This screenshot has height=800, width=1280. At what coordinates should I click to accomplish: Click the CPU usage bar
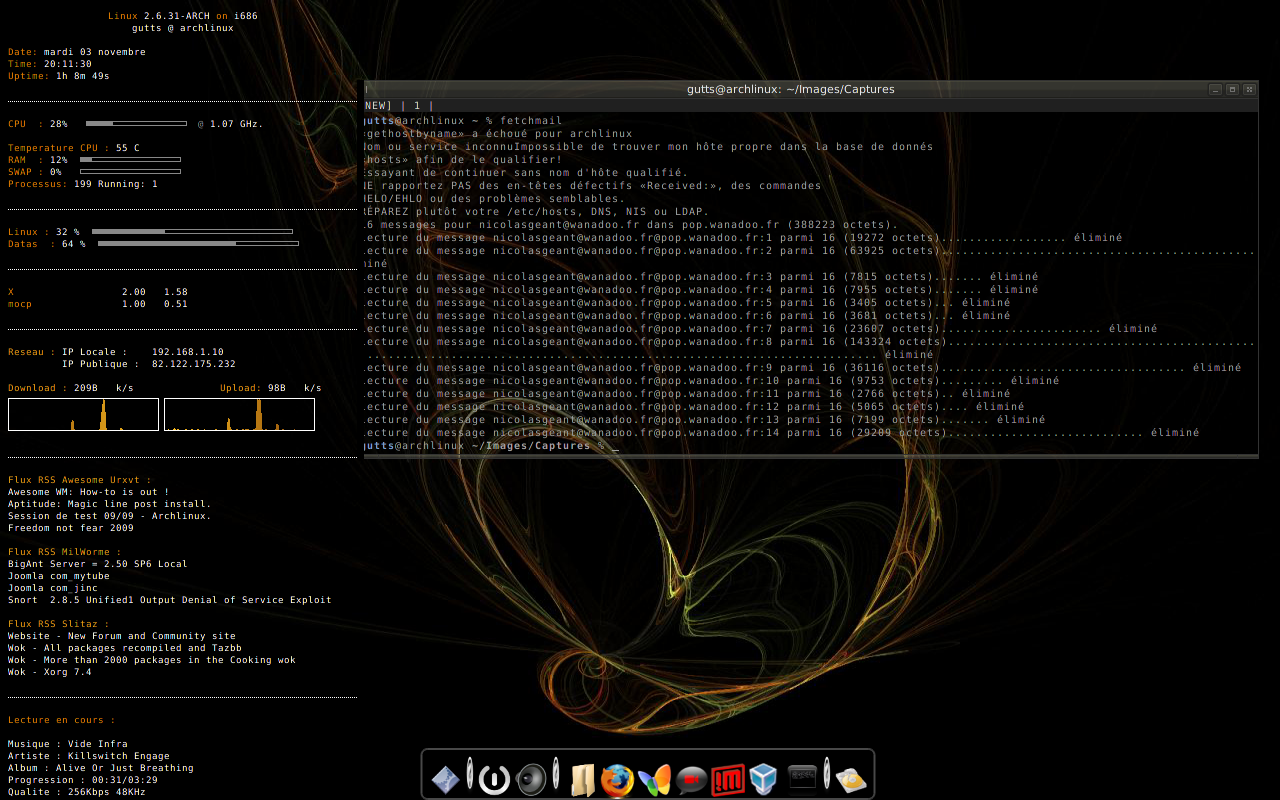point(136,124)
